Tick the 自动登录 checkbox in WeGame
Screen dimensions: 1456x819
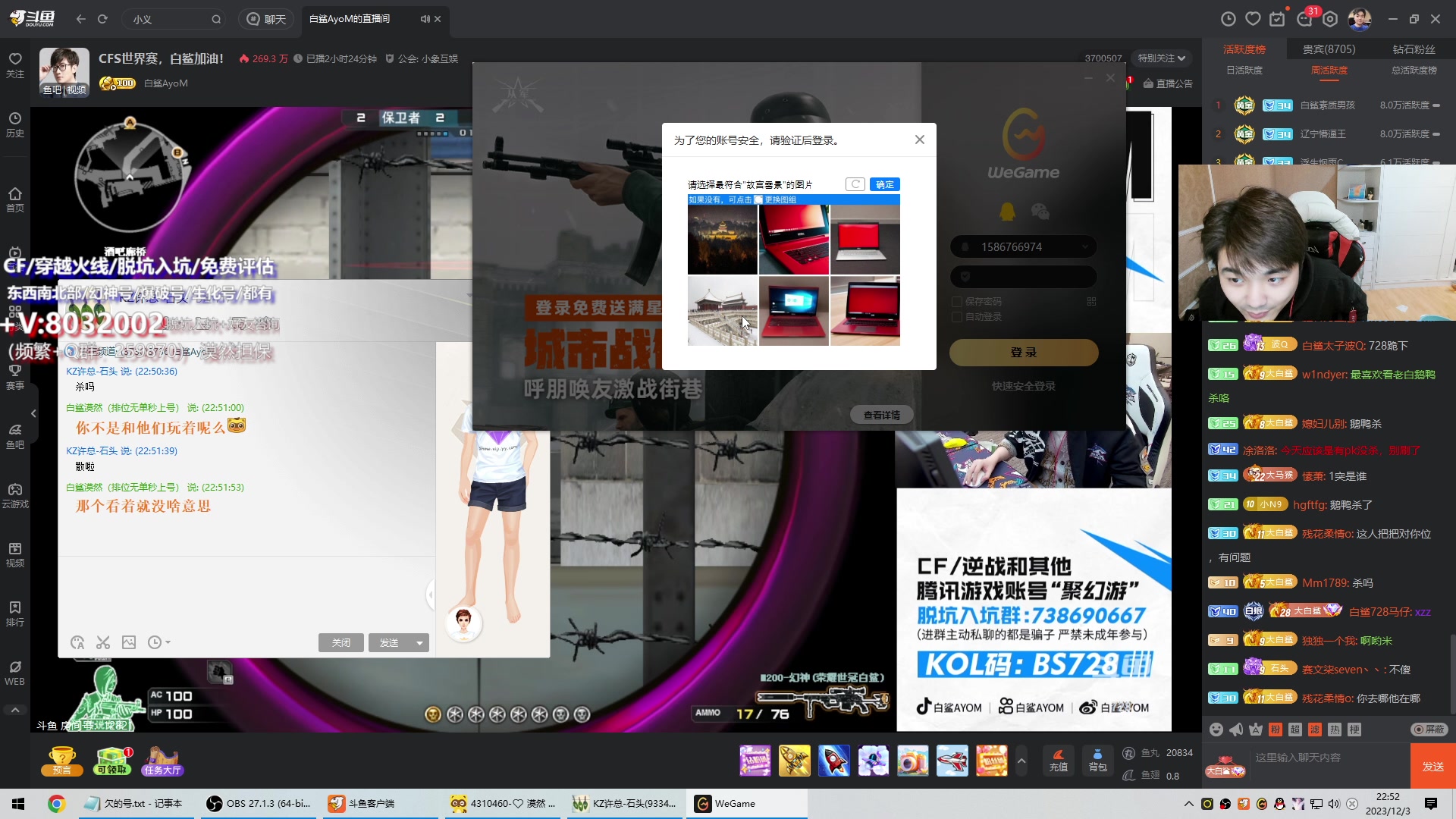pos(957,317)
